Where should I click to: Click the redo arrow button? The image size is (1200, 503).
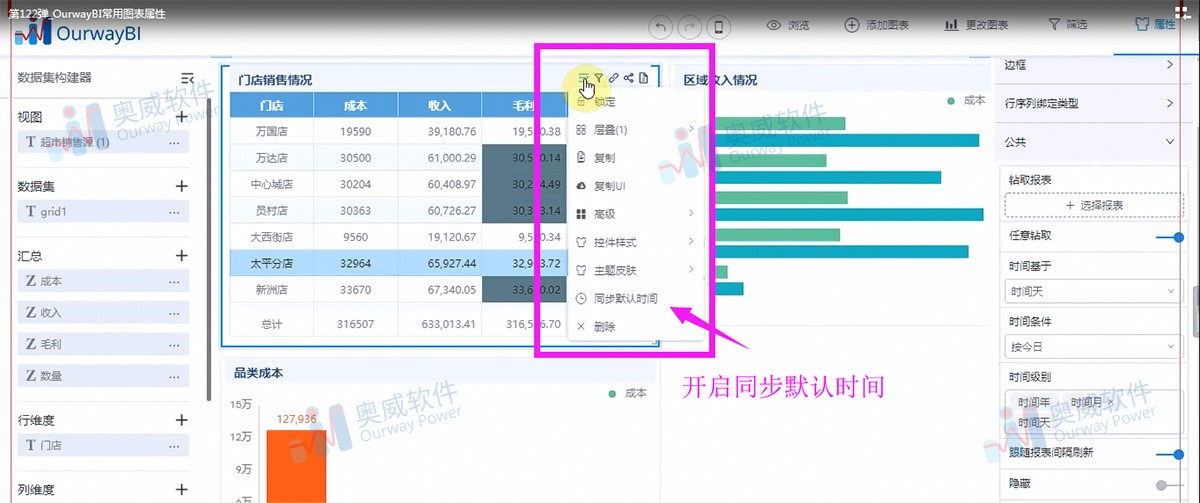(690, 26)
